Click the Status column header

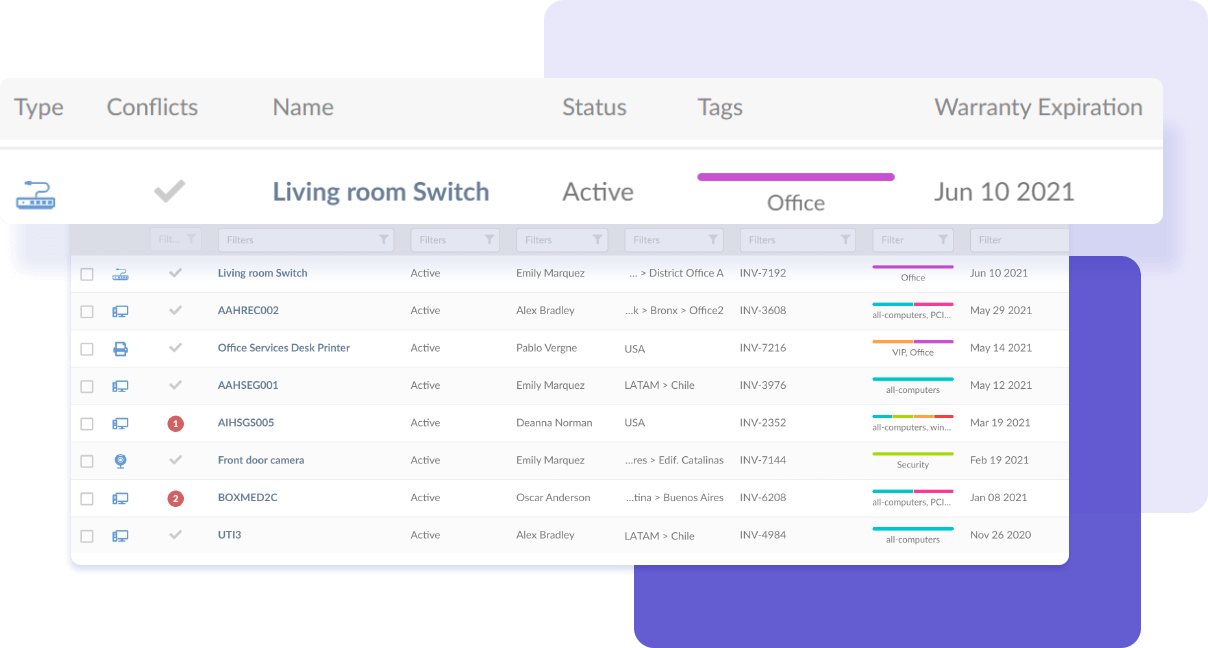tap(594, 108)
